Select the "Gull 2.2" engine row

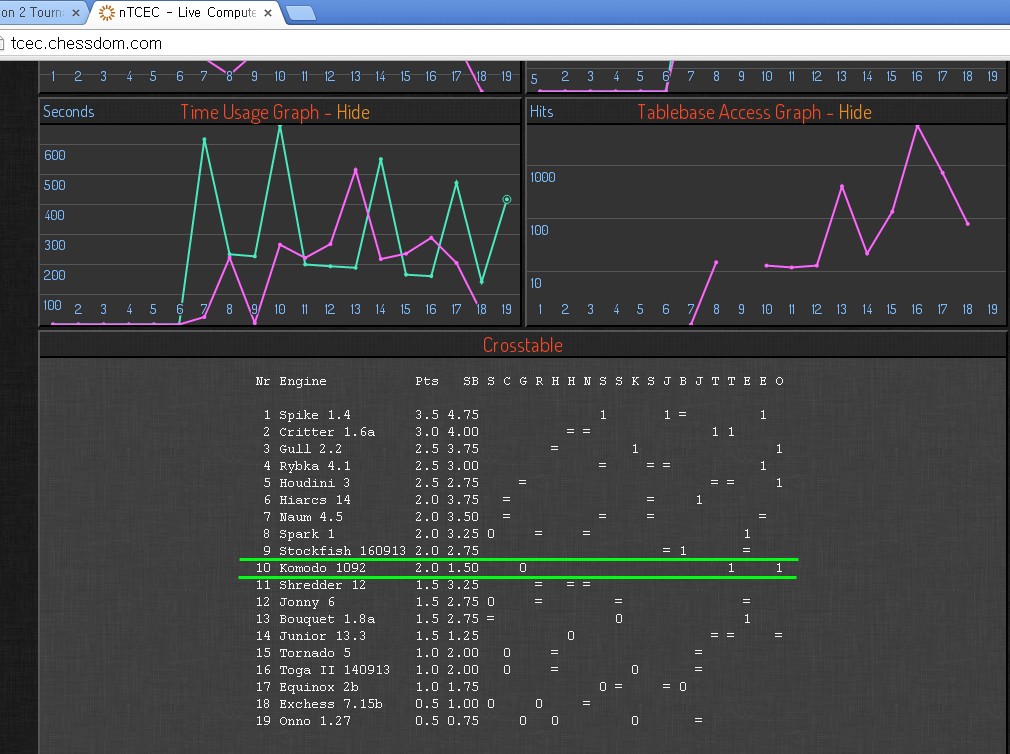pyautogui.click(x=519, y=448)
